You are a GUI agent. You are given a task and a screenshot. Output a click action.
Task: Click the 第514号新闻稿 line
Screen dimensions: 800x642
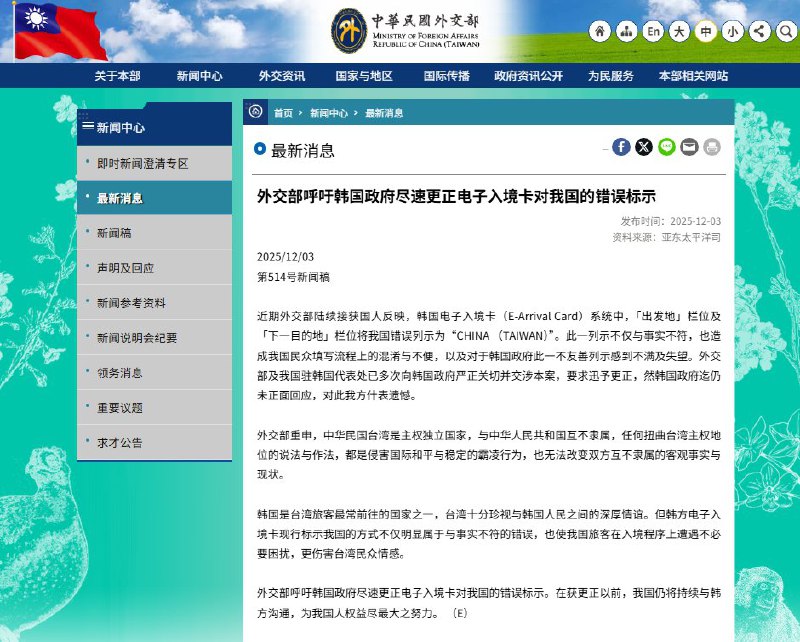coord(293,277)
